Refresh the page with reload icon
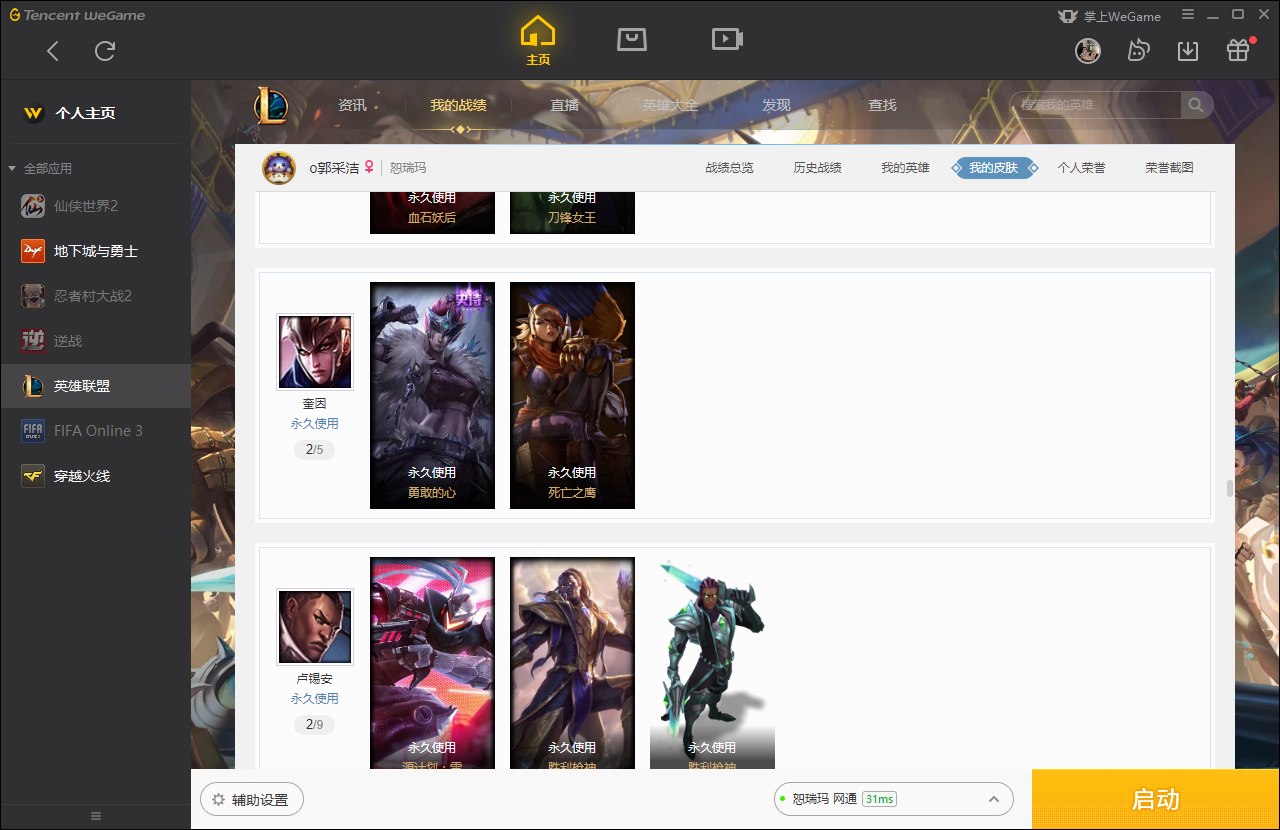This screenshot has width=1280, height=830. tap(105, 51)
